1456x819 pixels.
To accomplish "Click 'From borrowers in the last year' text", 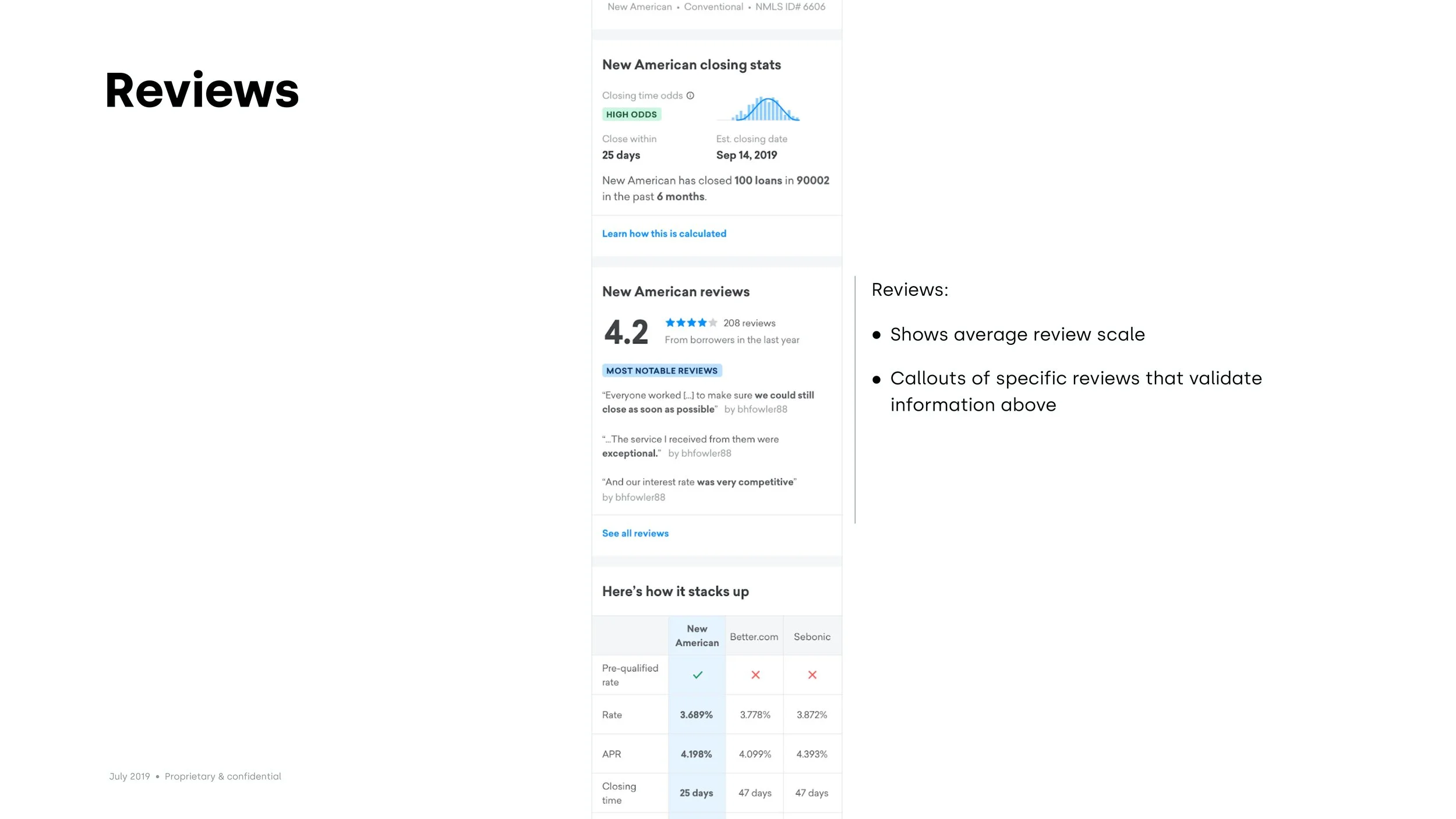I will pyautogui.click(x=732, y=340).
